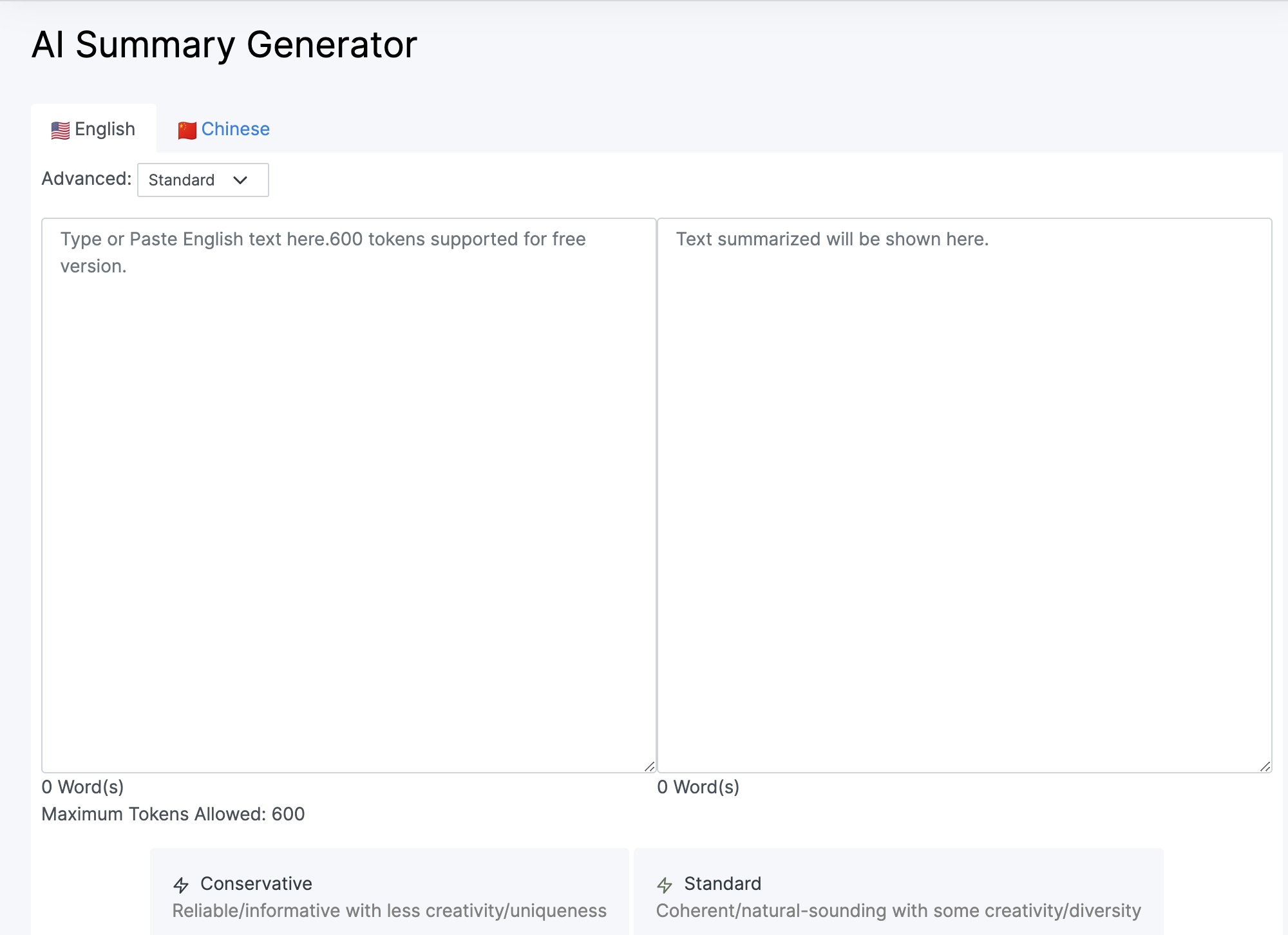Screen dimensions: 1288x935
Task: Switch to the Chinese tab
Action: click(235, 129)
